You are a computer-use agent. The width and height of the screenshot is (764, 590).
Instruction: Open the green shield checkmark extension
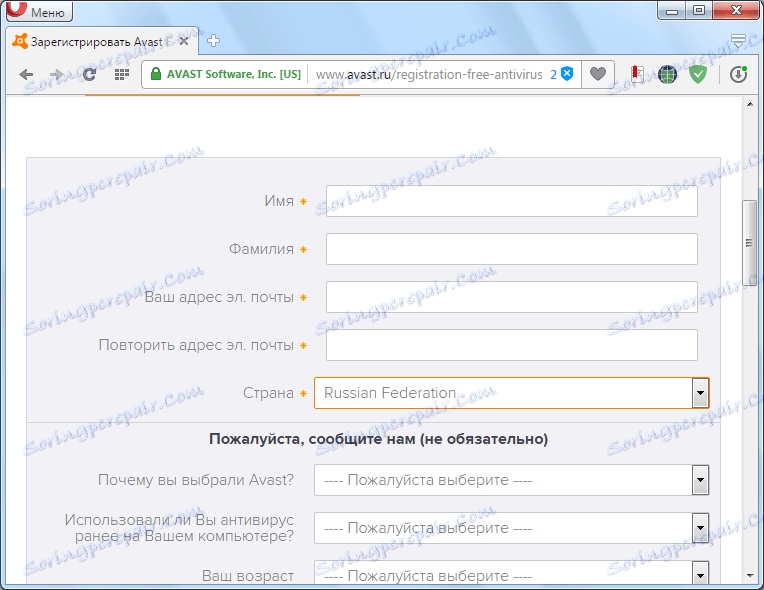click(698, 75)
